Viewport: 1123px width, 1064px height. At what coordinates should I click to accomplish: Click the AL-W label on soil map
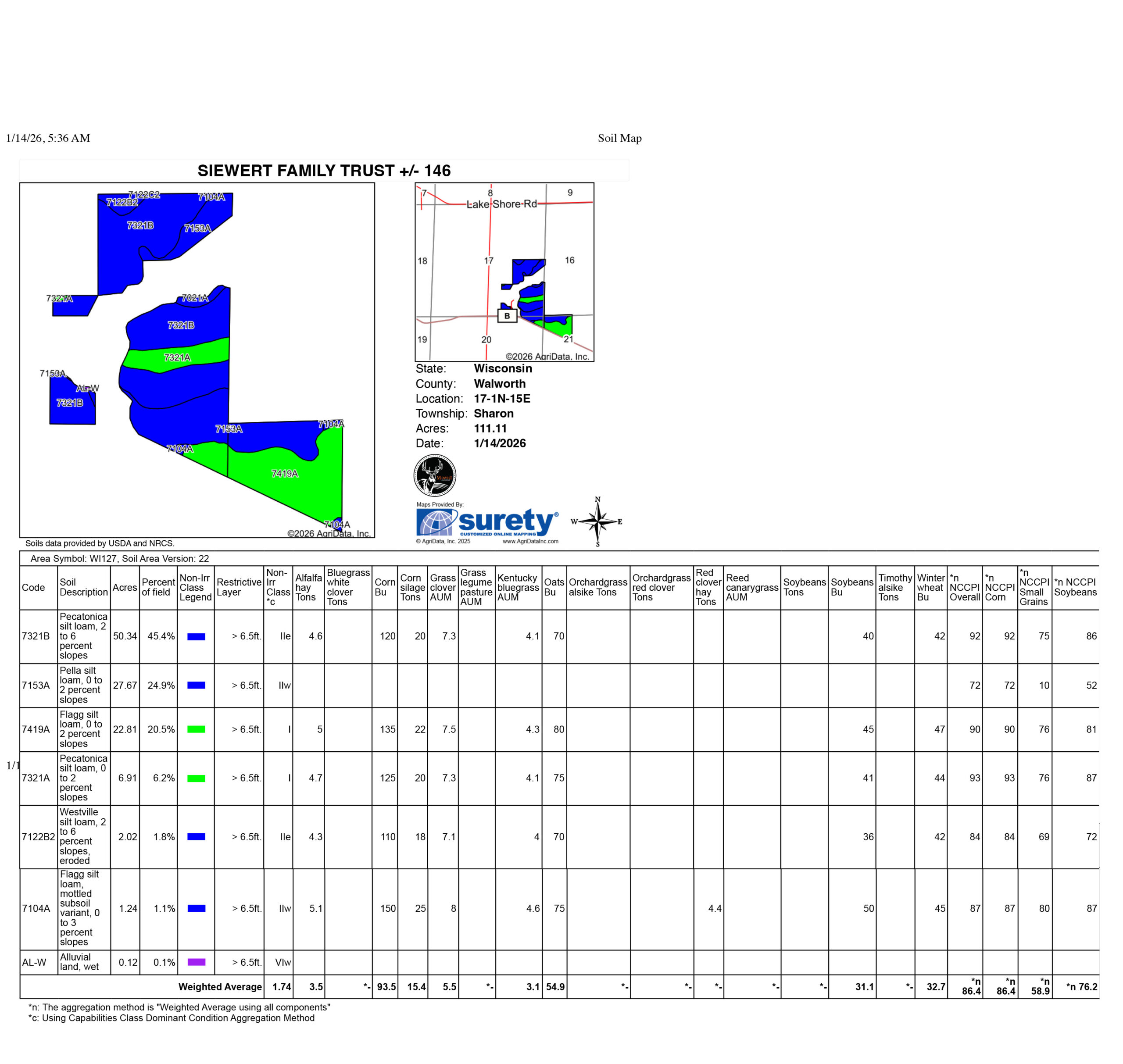87,389
